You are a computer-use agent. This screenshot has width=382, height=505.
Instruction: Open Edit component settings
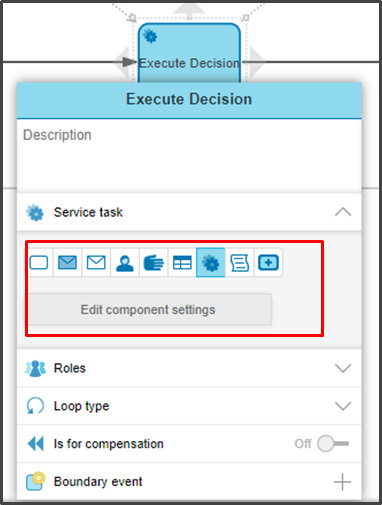[x=150, y=310]
